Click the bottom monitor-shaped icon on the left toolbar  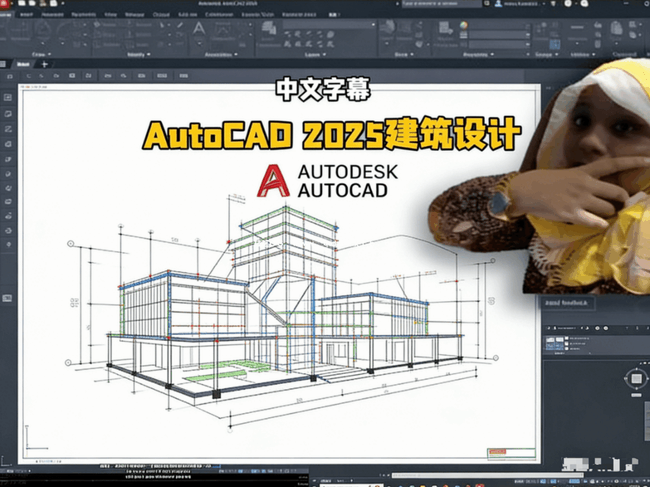click(x=7, y=298)
